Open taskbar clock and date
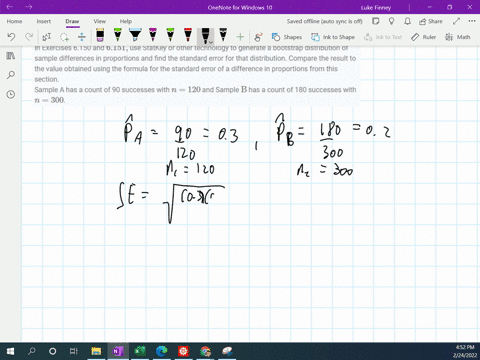This screenshot has width=480, height=360. (465, 351)
